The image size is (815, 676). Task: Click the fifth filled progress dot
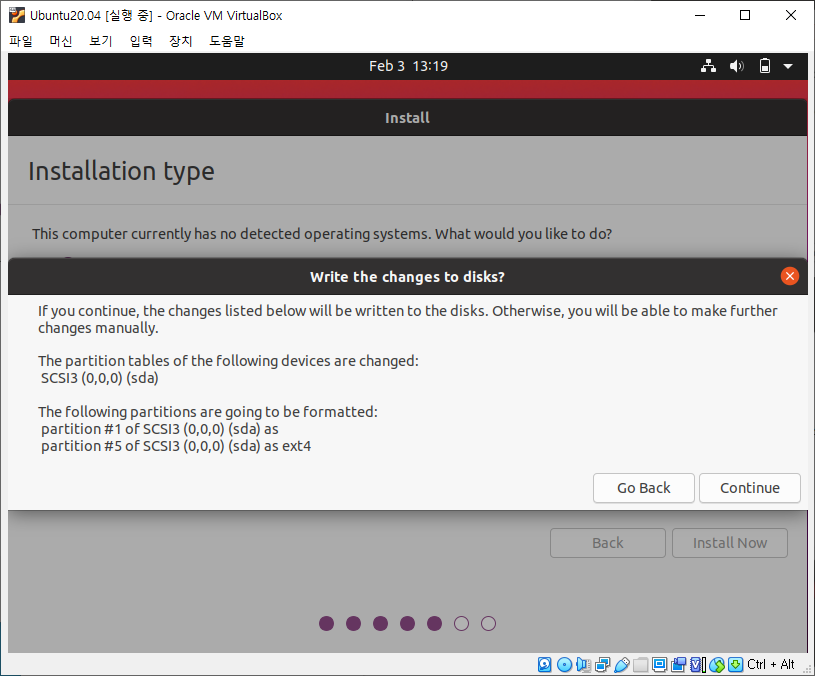pos(435,624)
